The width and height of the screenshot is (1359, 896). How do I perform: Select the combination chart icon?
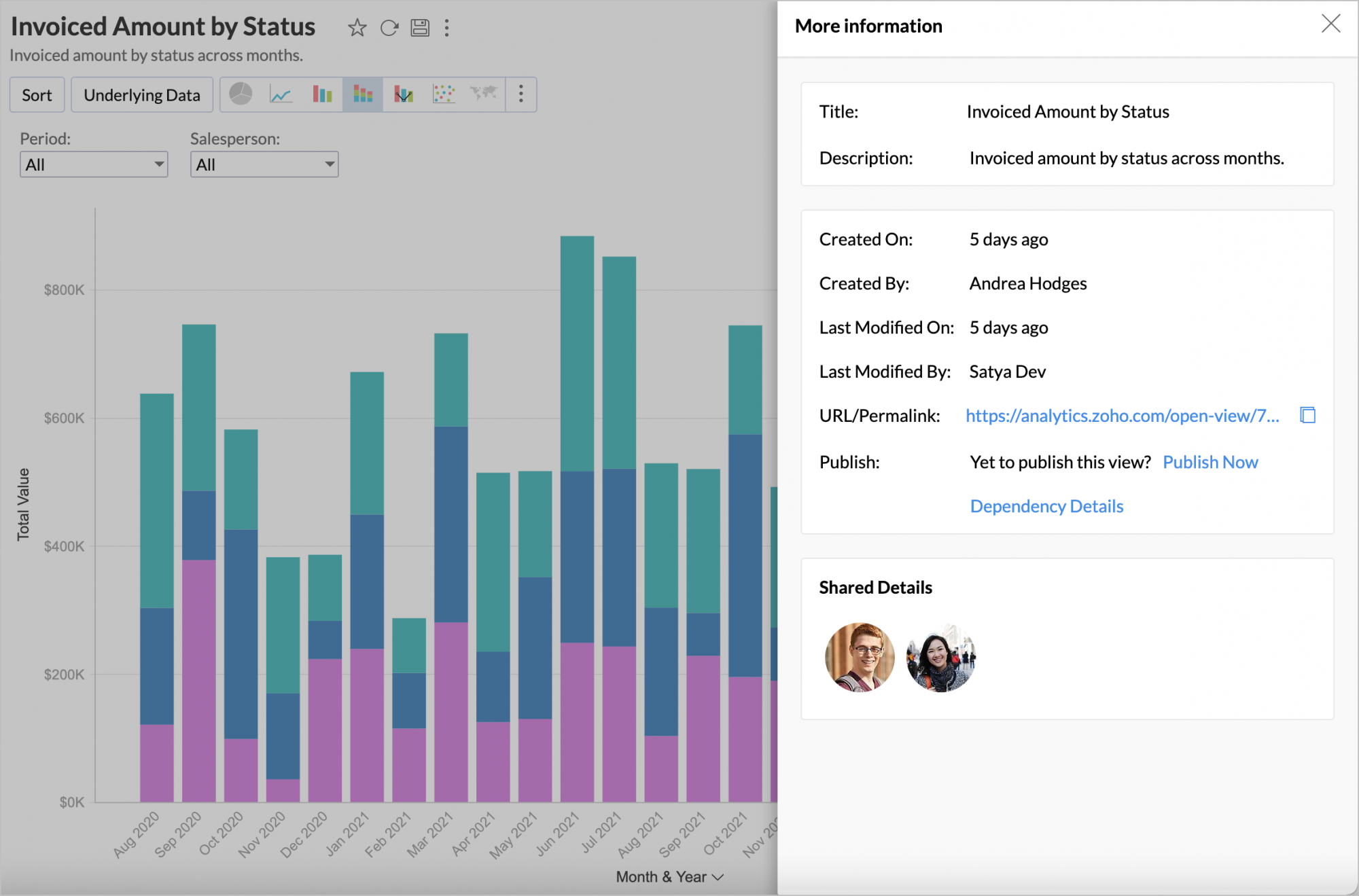pos(402,94)
